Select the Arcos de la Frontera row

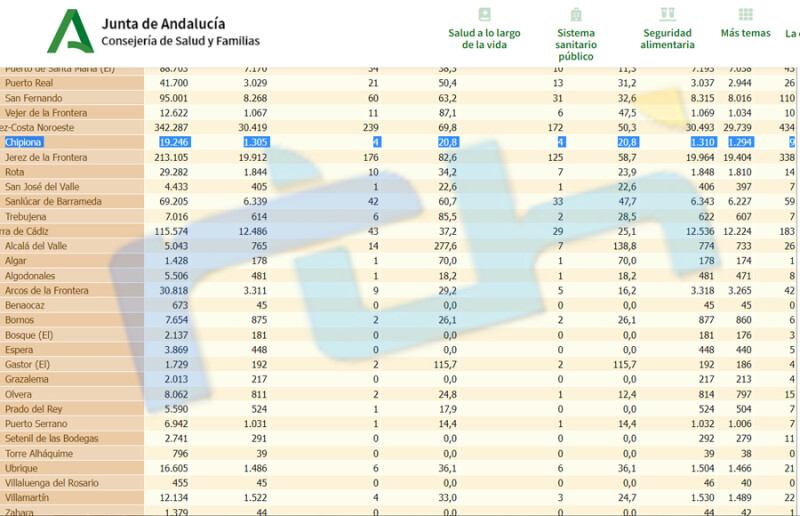point(46,290)
